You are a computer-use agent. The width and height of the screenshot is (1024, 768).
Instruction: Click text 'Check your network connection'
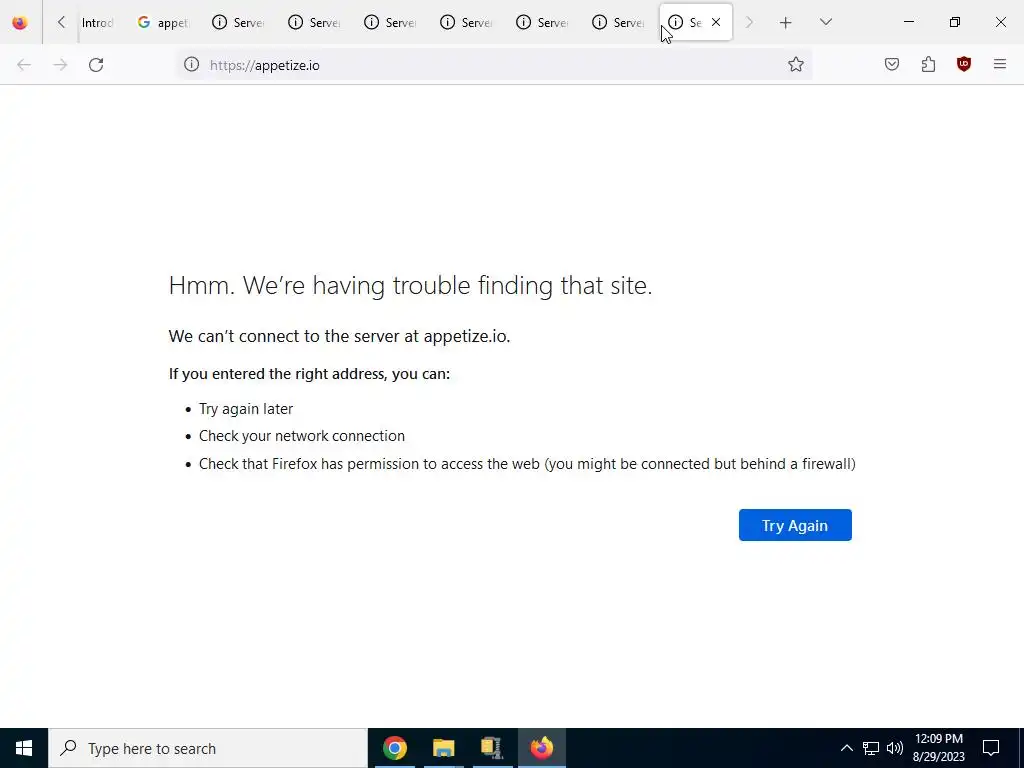pos(302,436)
